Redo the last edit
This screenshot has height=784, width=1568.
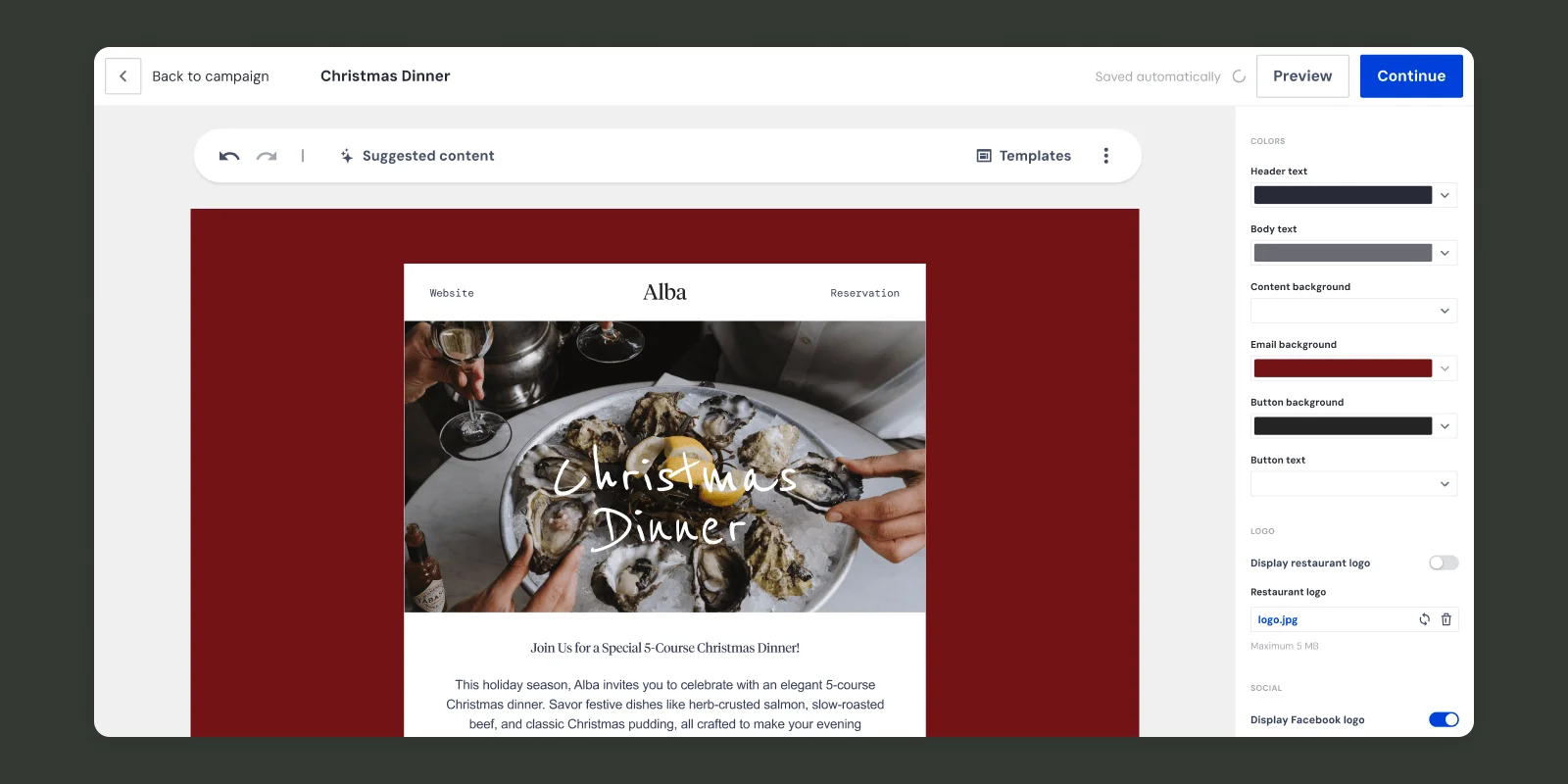pos(267,156)
